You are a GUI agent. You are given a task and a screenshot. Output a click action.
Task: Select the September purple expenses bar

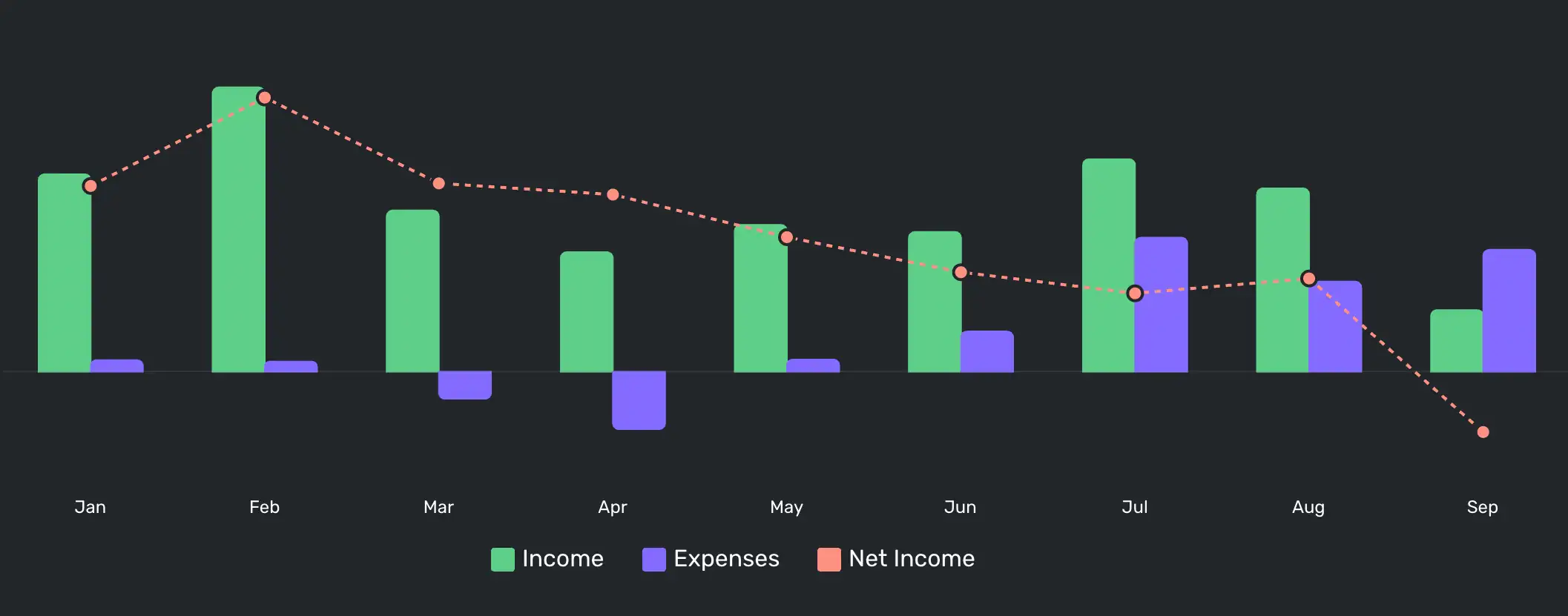pyautogui.click(x=1509, y=311)
